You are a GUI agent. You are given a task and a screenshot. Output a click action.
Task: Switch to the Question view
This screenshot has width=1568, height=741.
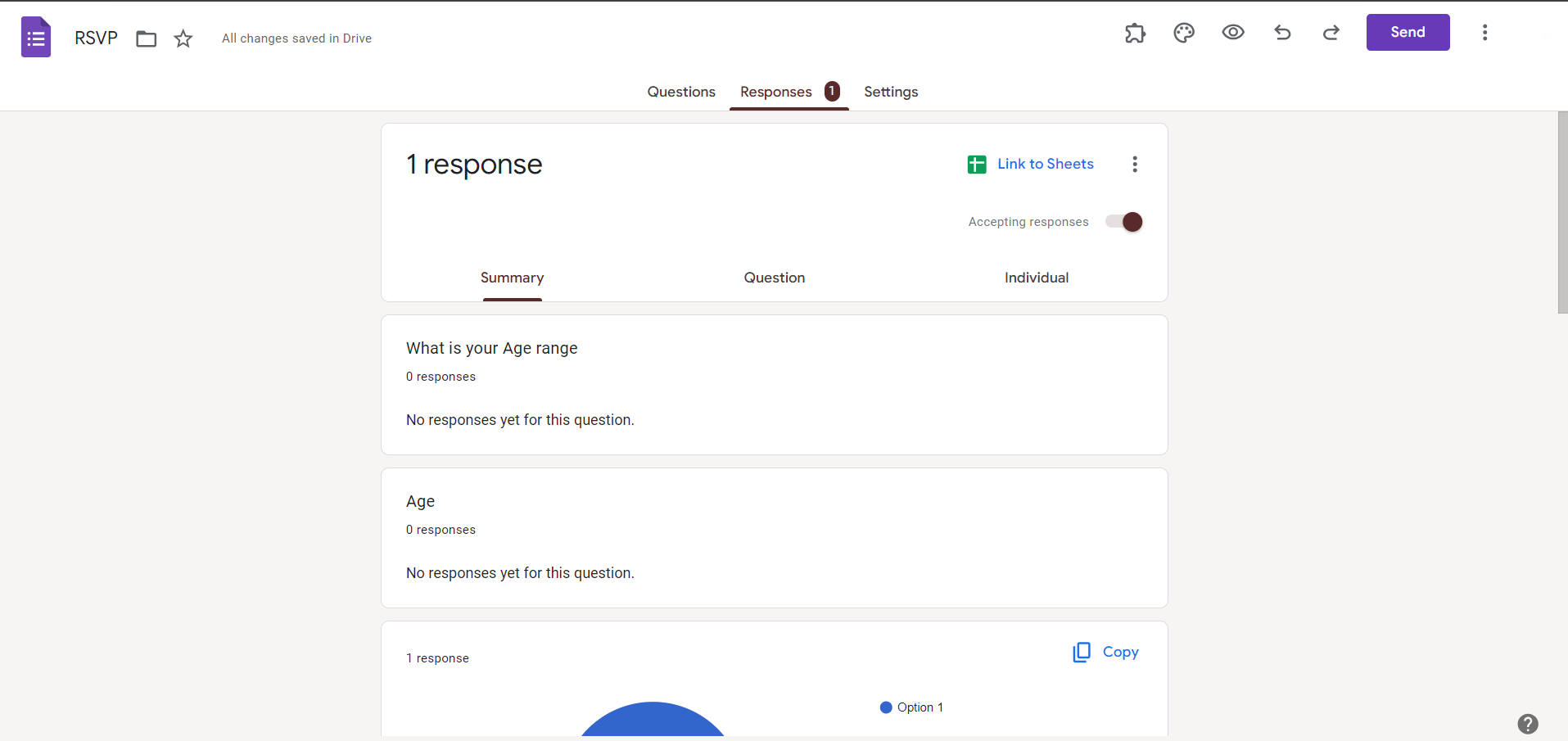[x=775, y=278]
